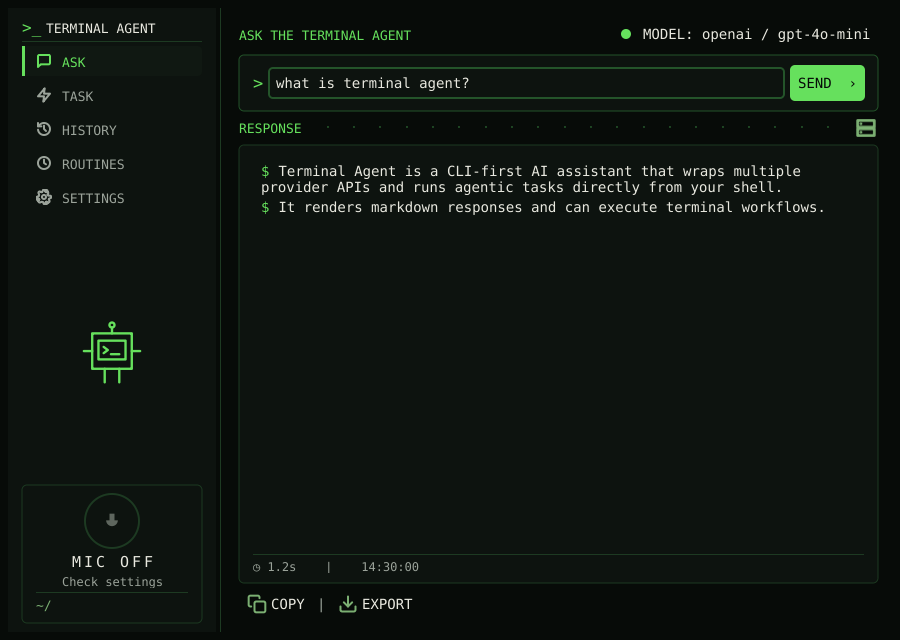Click the Export download icon
This screenshot has height=640, width=900.
pos(348,604)
